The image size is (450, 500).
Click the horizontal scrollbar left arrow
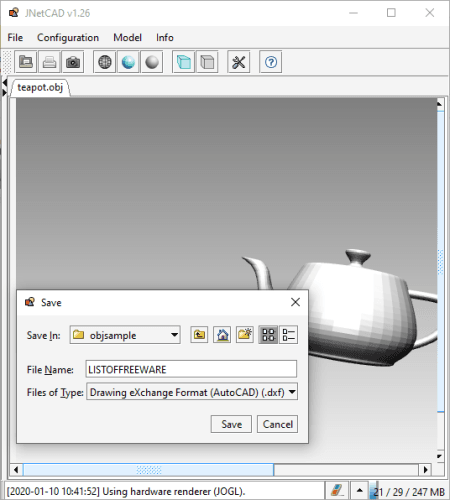(x=16, y=470)
